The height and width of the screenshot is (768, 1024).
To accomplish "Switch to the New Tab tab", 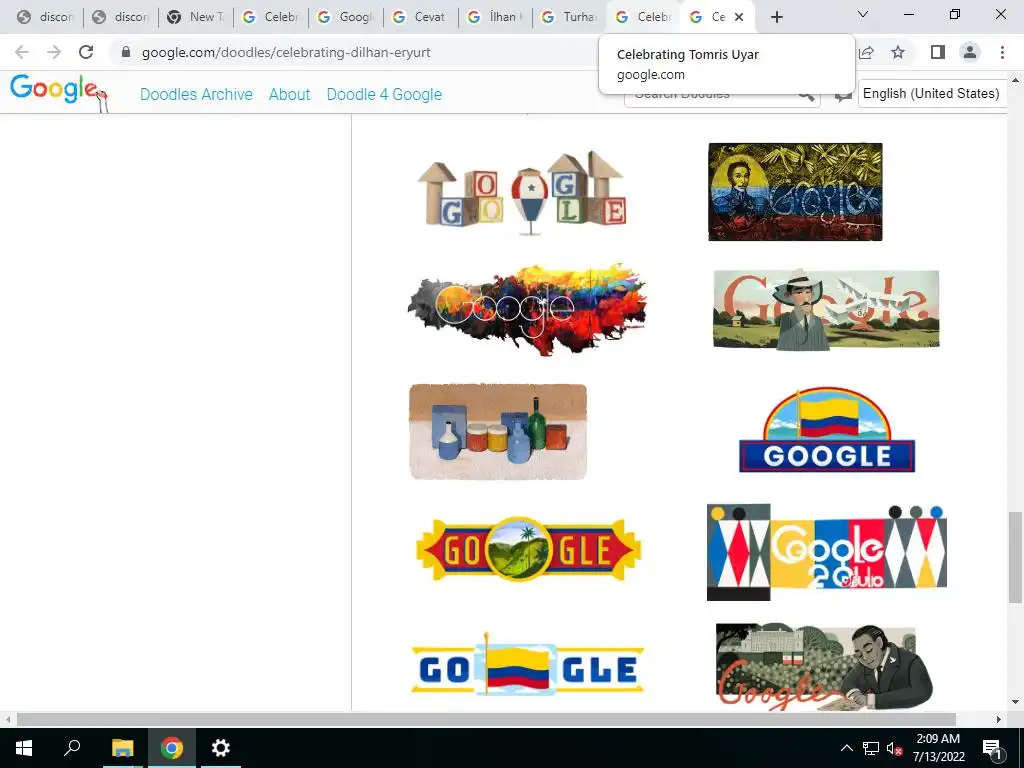I will point(196,17).
